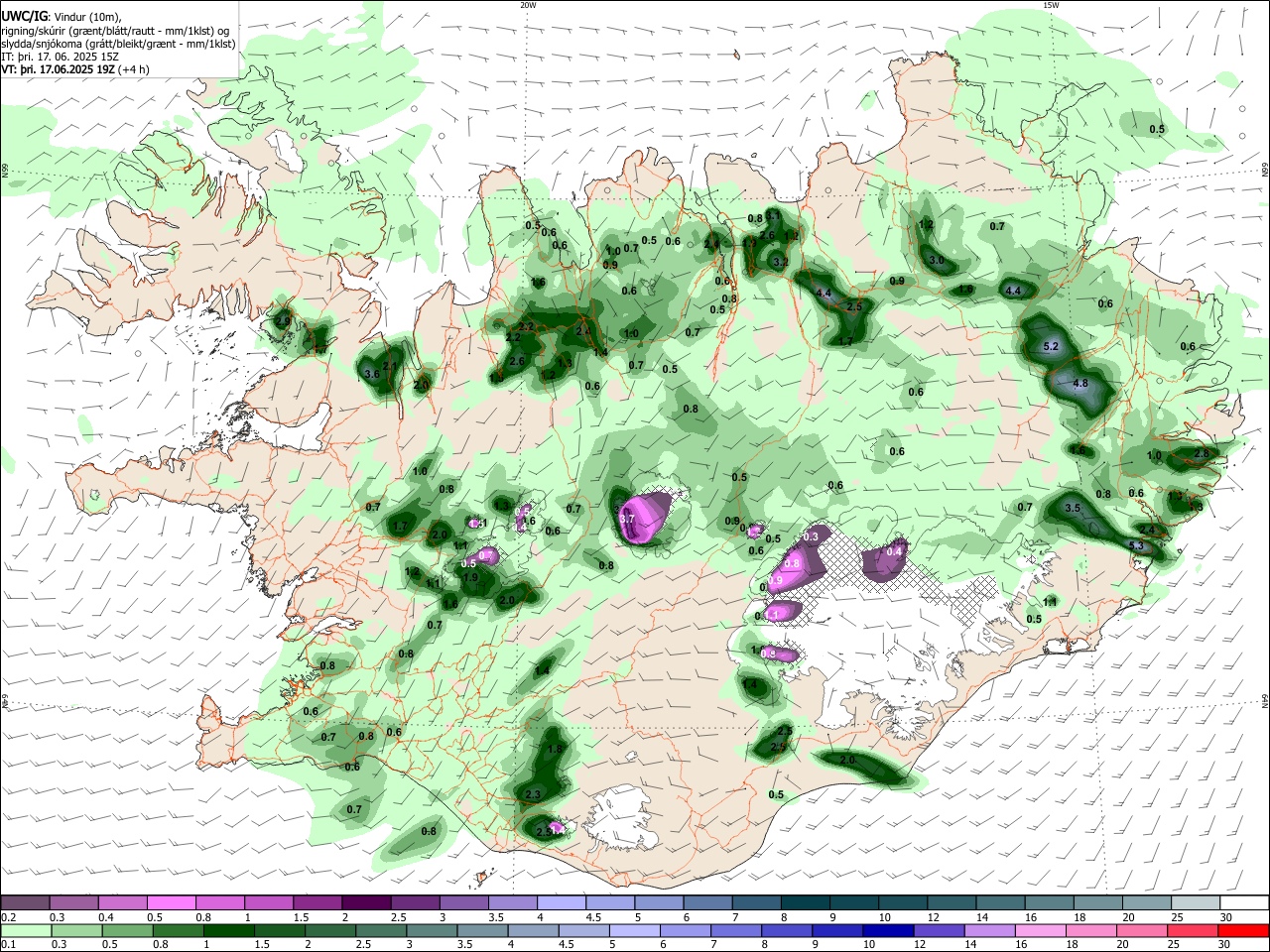Click the pale pink swatch between 16 and 18, lower legend
Screen dimensions: 1270x952
[1041, 931]
